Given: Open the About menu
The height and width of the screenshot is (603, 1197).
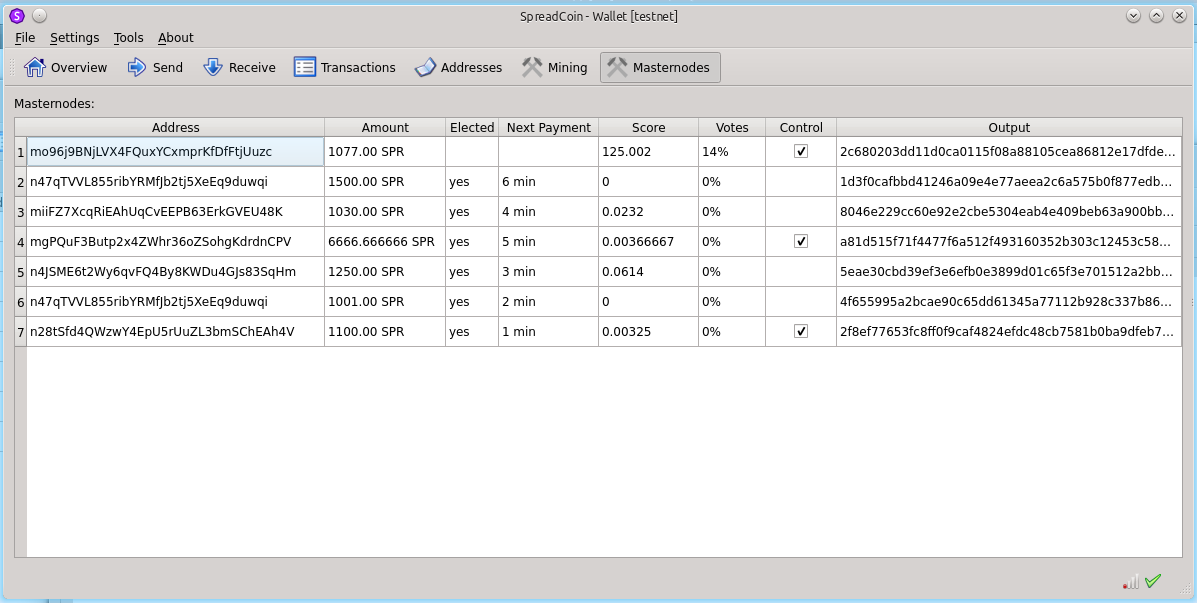Looking at the screenshot, I should [x=176, y=37].
